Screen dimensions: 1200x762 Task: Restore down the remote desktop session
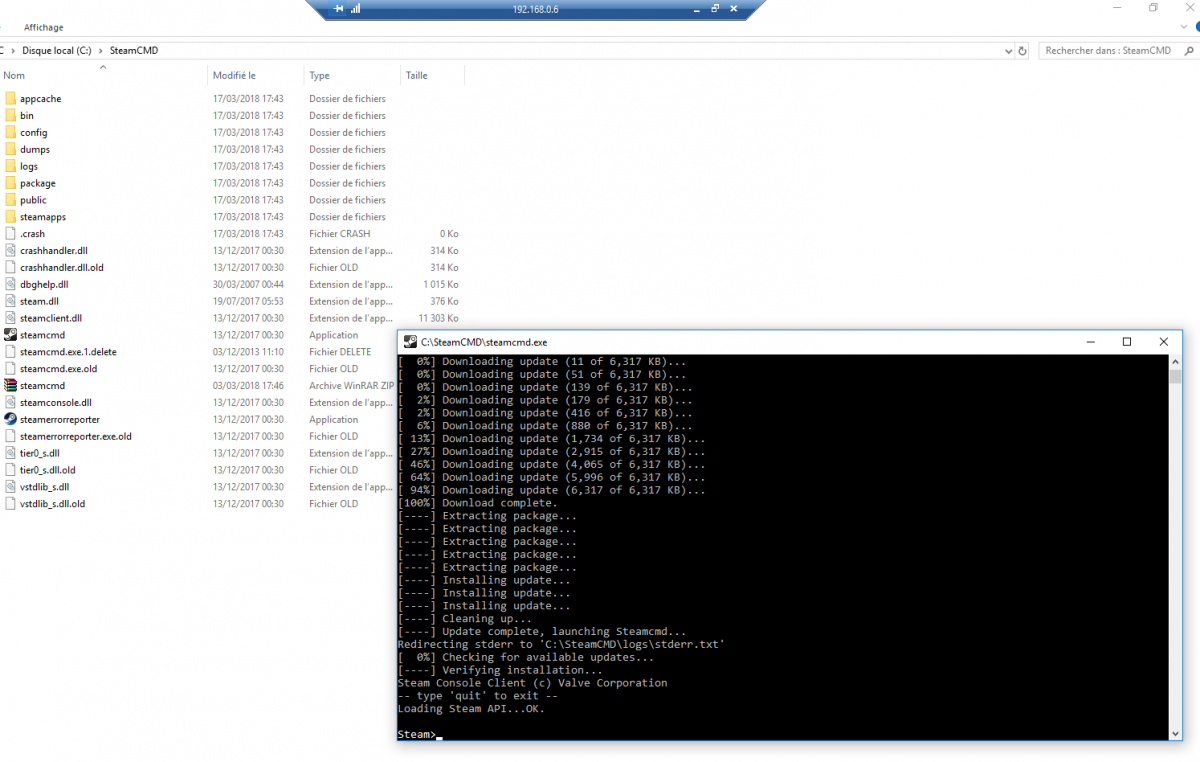coord(715,8)
